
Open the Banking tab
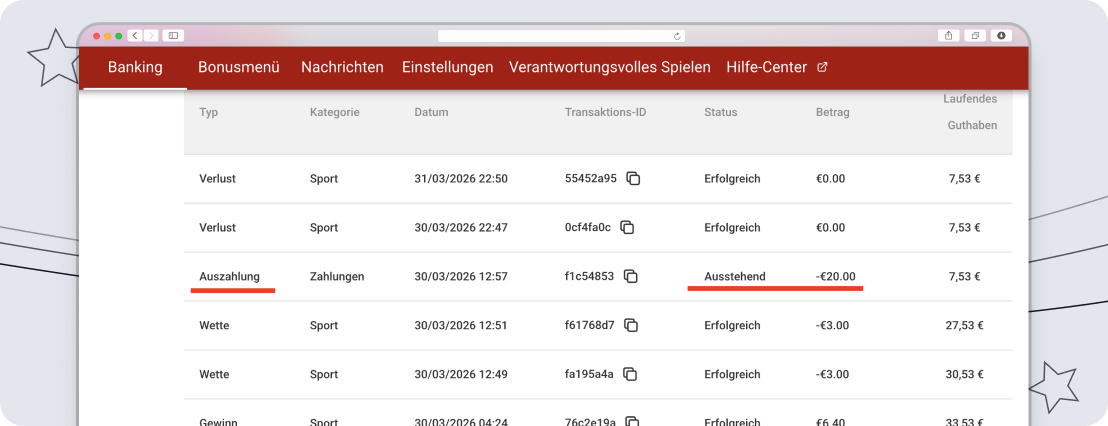coord(135,67)
